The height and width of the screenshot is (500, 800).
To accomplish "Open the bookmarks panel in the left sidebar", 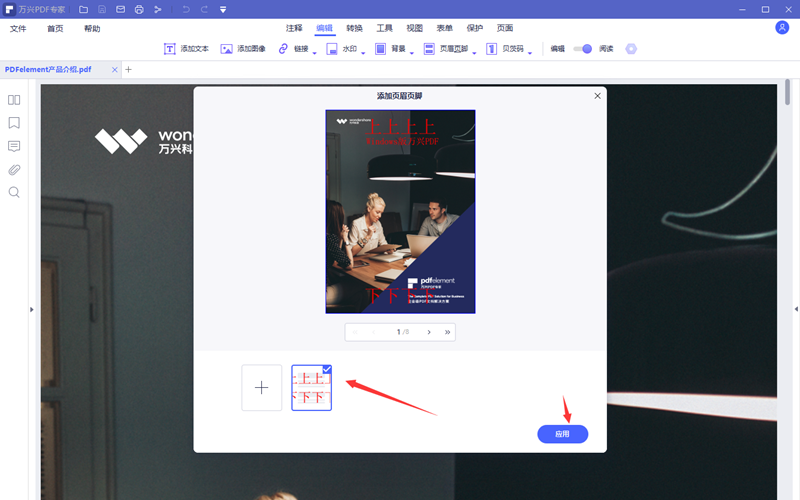I will click(x=14, y=123).
